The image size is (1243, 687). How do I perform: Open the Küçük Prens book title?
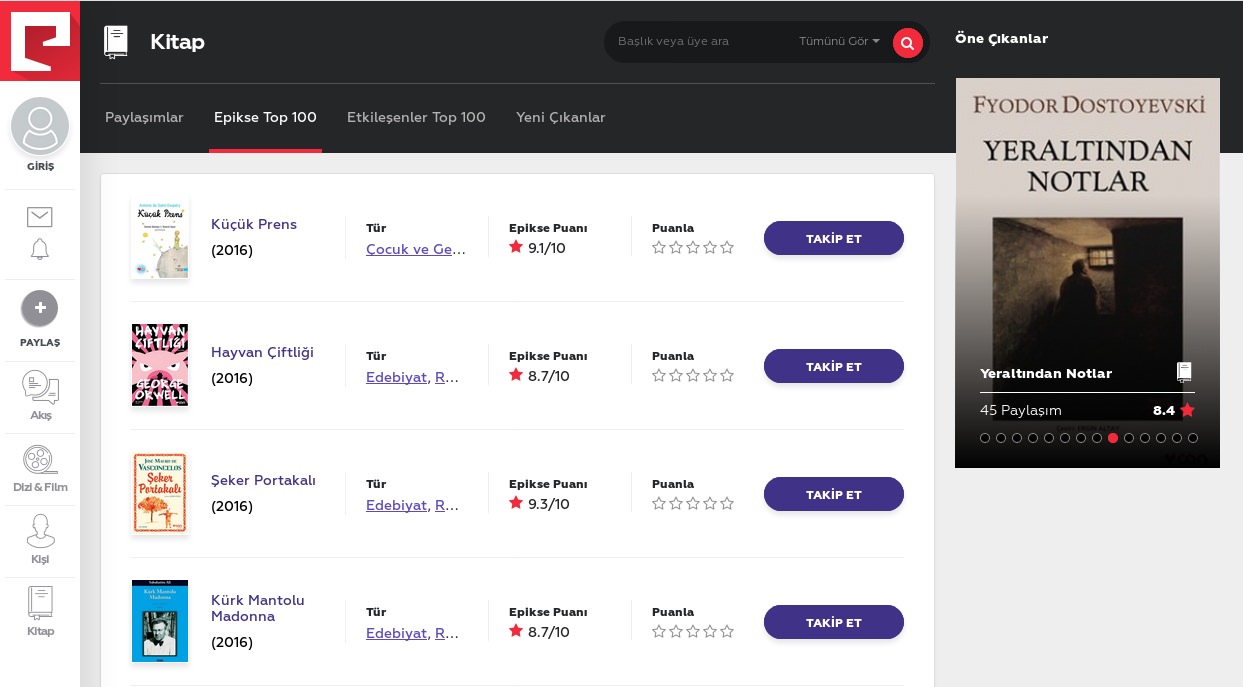pos(254,224)
